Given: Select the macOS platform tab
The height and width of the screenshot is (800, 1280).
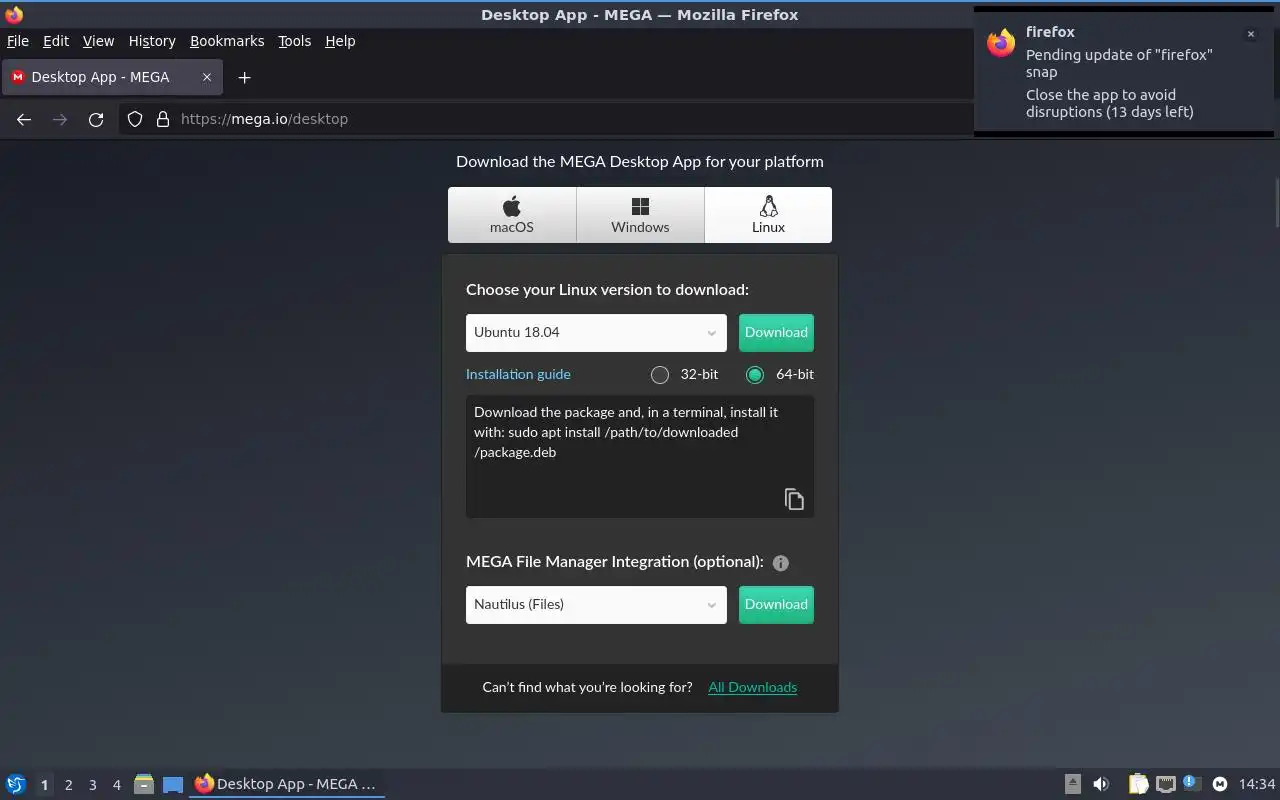Looking at the screenshot, I should pos(512,215).
